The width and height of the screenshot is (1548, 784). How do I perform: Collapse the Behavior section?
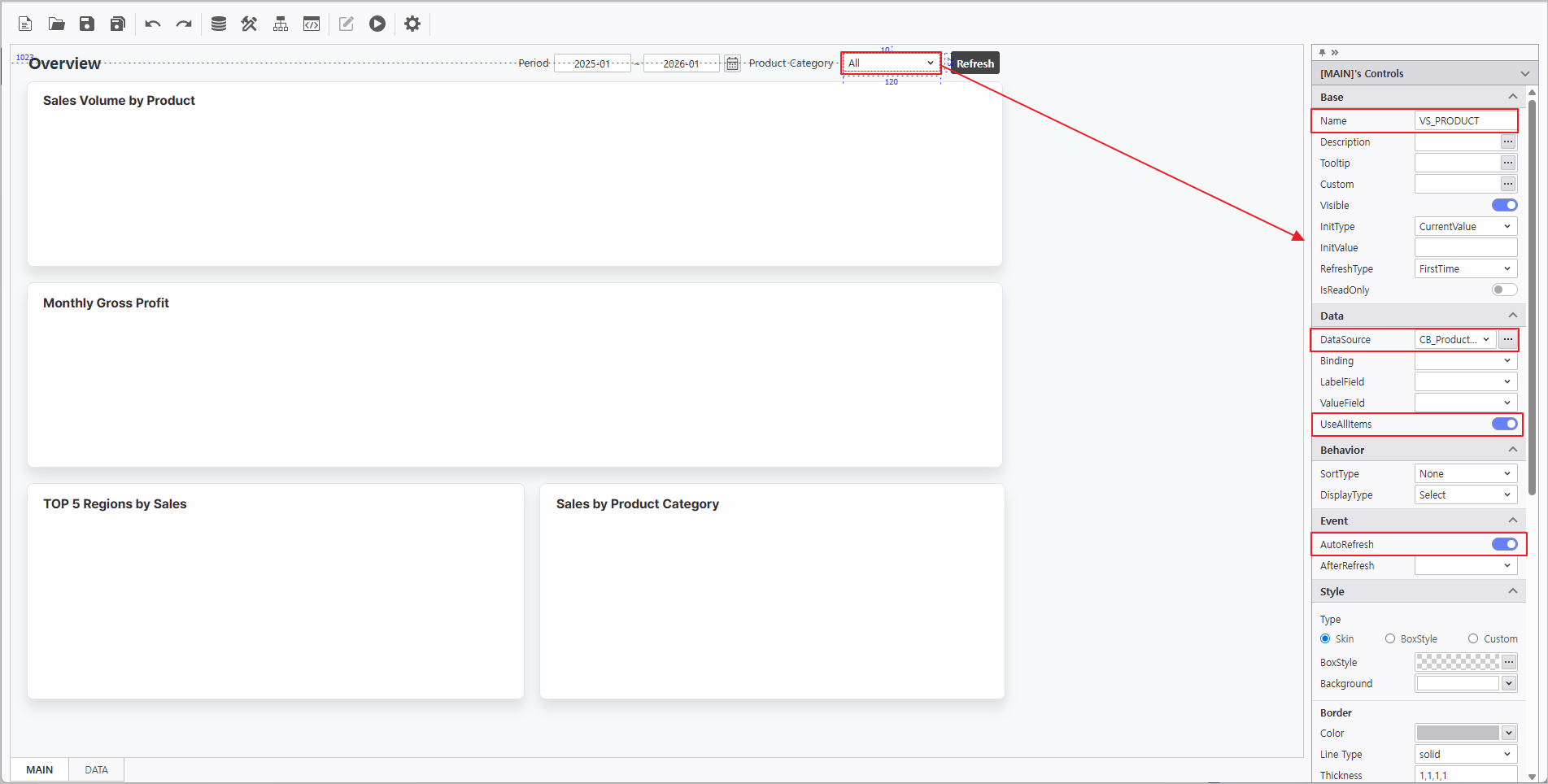coord(1512,450)
